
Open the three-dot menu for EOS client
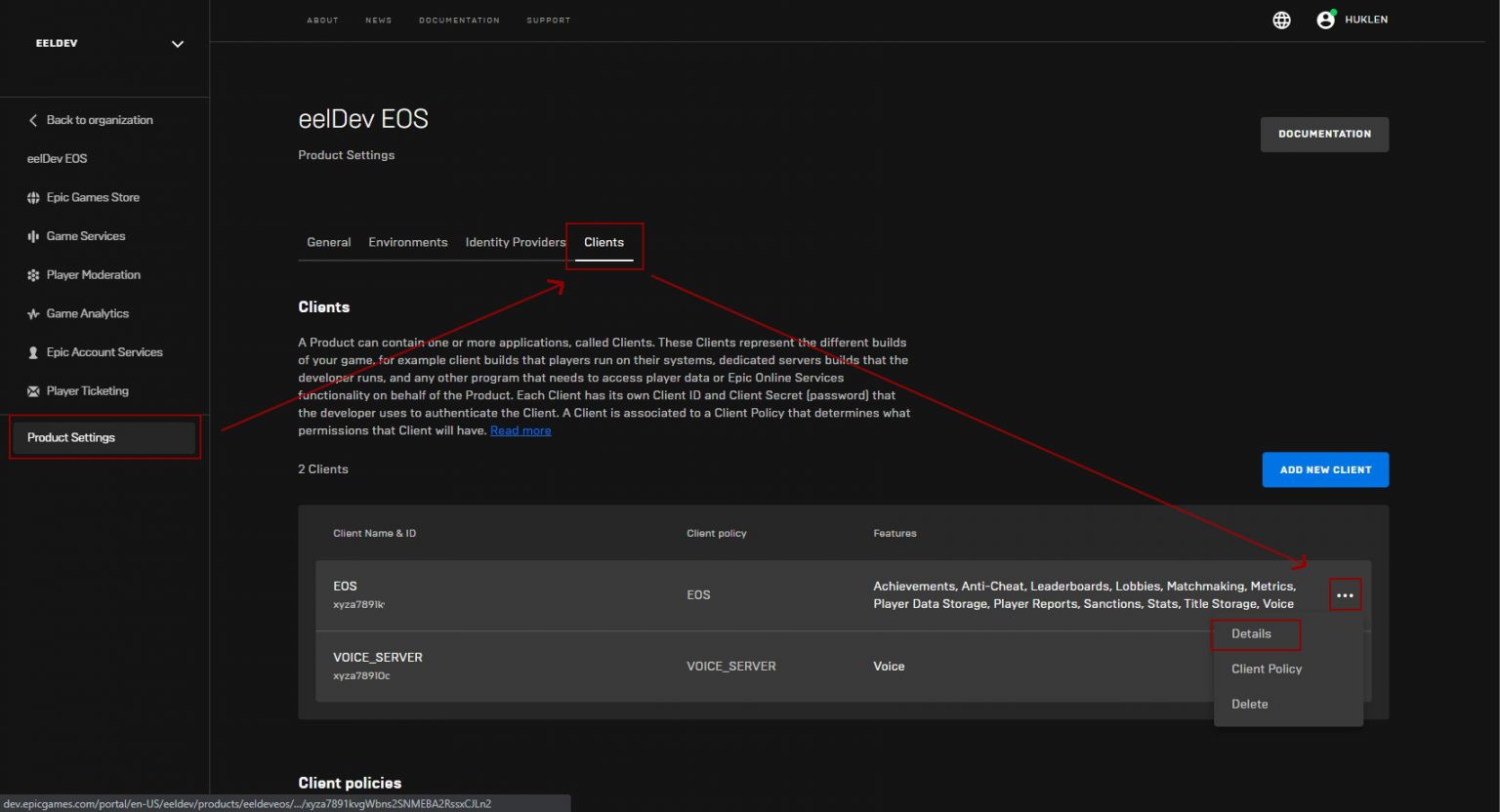coord(1345,595)
